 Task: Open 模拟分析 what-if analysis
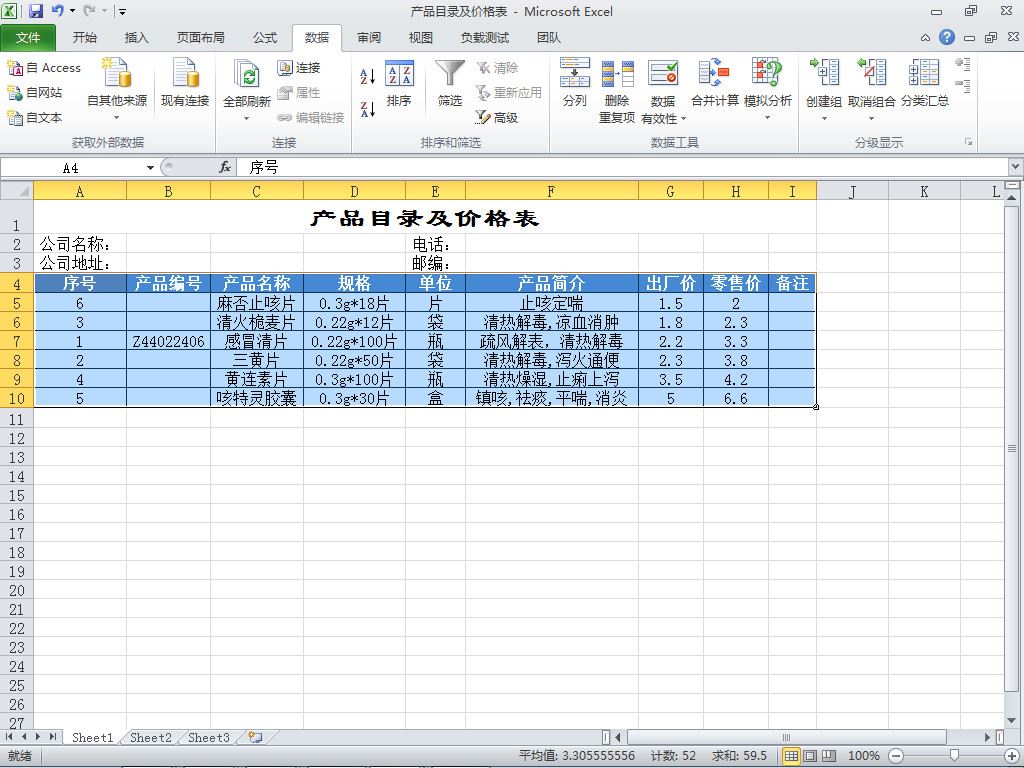coord(767,90)
